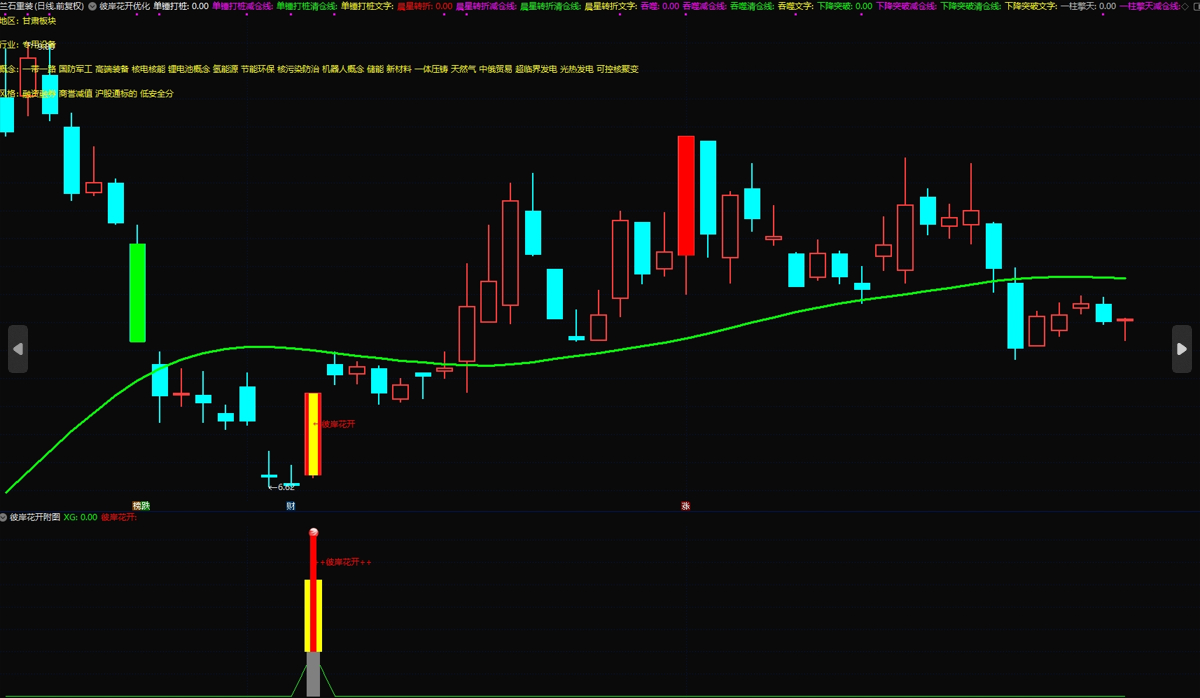1200x698 pixels.
Task: Select the 单锤打桩 indicator value label
Action: pyautogui.click(x=181, y=6)
